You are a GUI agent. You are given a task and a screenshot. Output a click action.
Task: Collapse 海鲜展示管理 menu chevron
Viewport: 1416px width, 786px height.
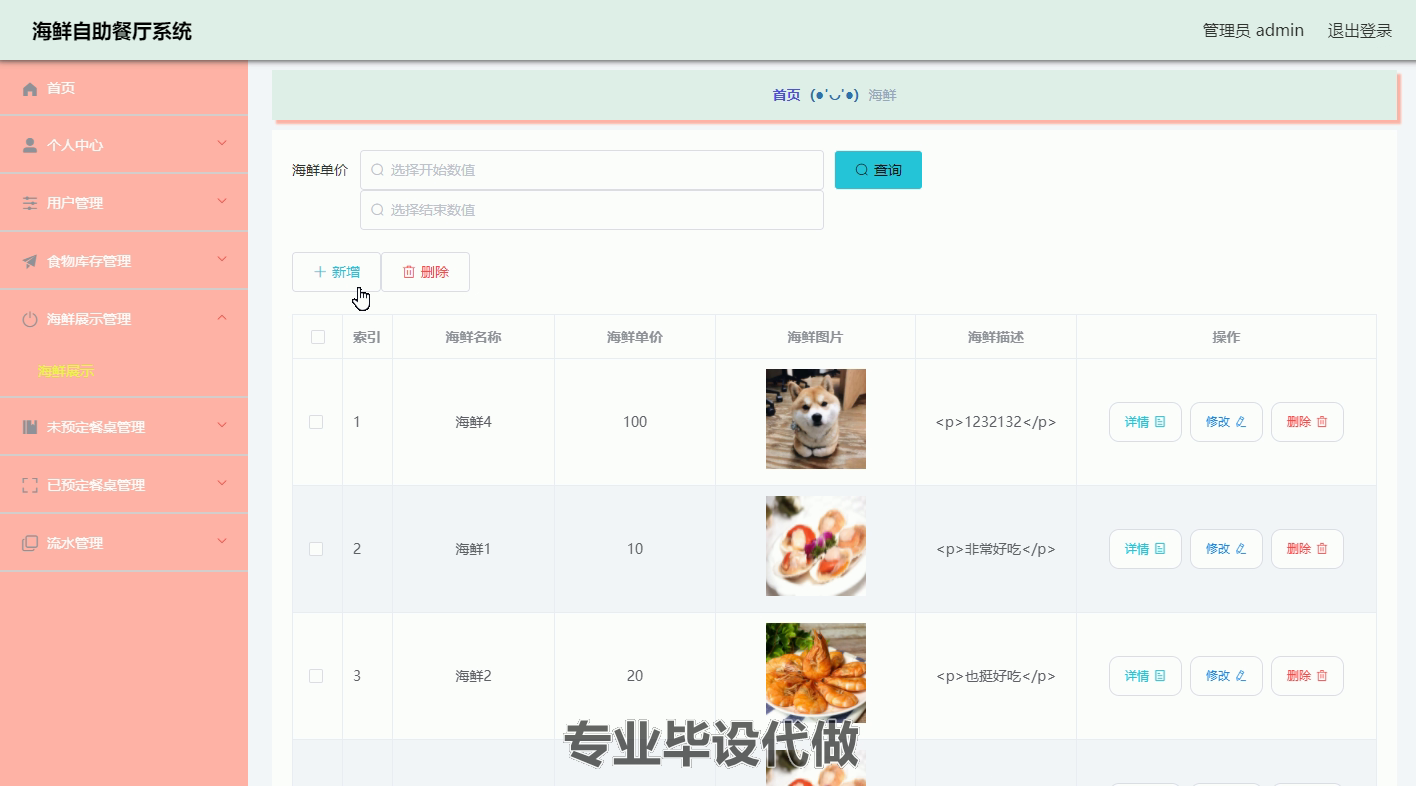click(222, 318)
